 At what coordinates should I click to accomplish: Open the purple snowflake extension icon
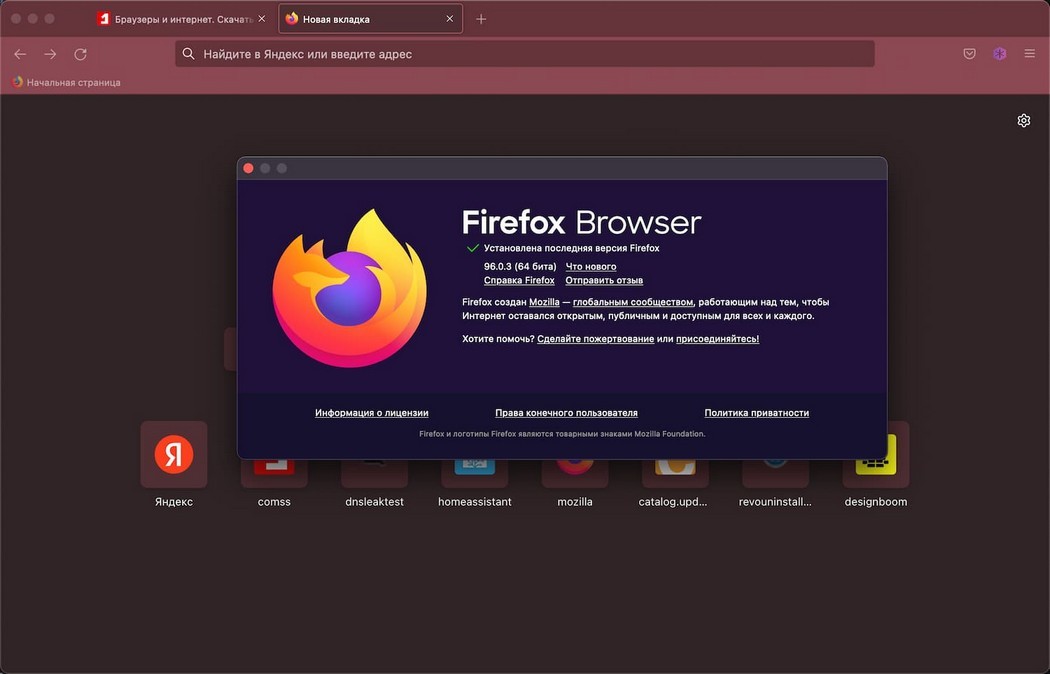(1000, 54)
